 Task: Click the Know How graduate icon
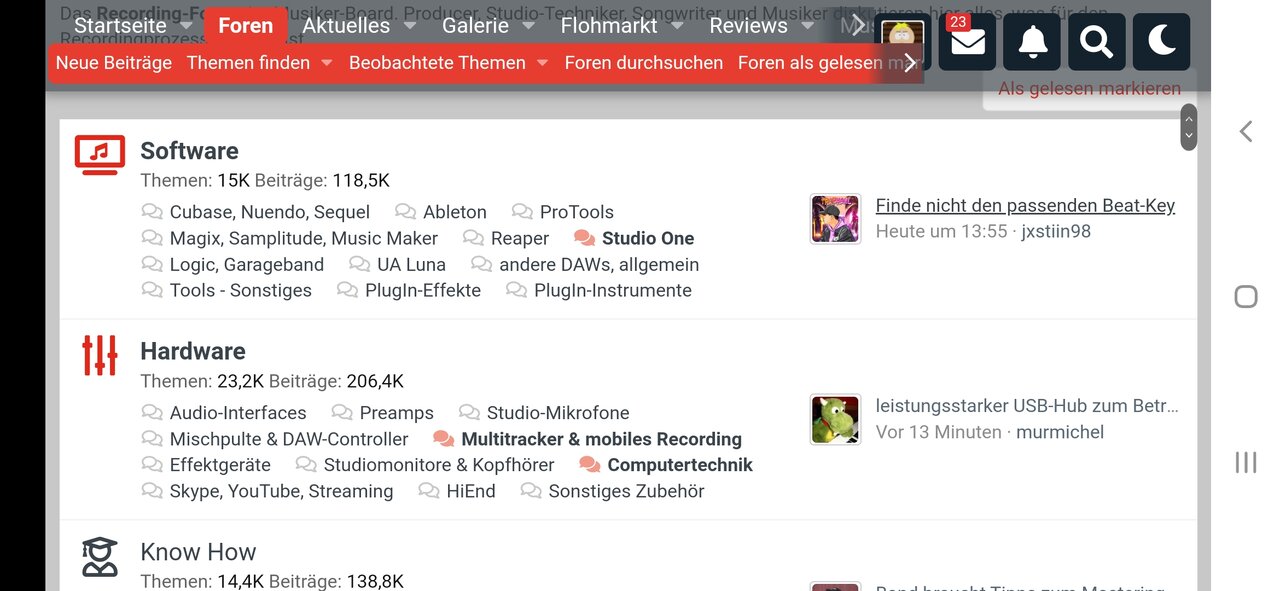tap(100, 556)
